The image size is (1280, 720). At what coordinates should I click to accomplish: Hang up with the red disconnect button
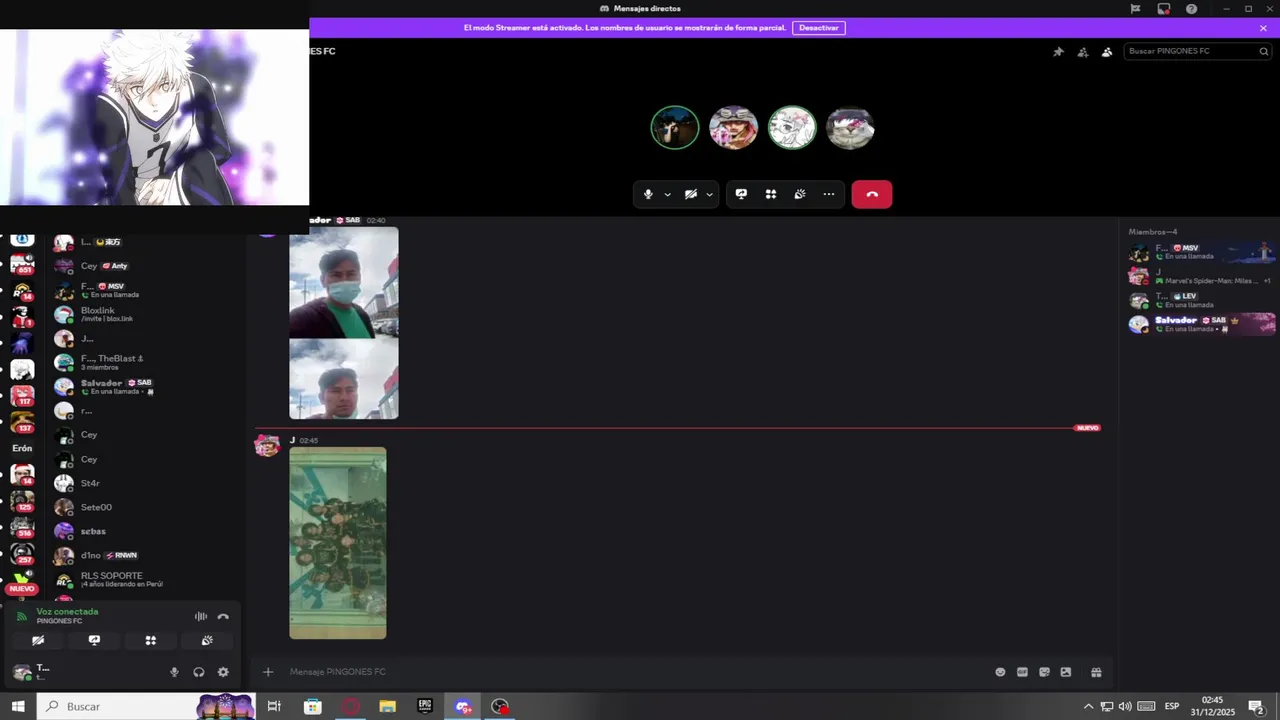(872, 194)
